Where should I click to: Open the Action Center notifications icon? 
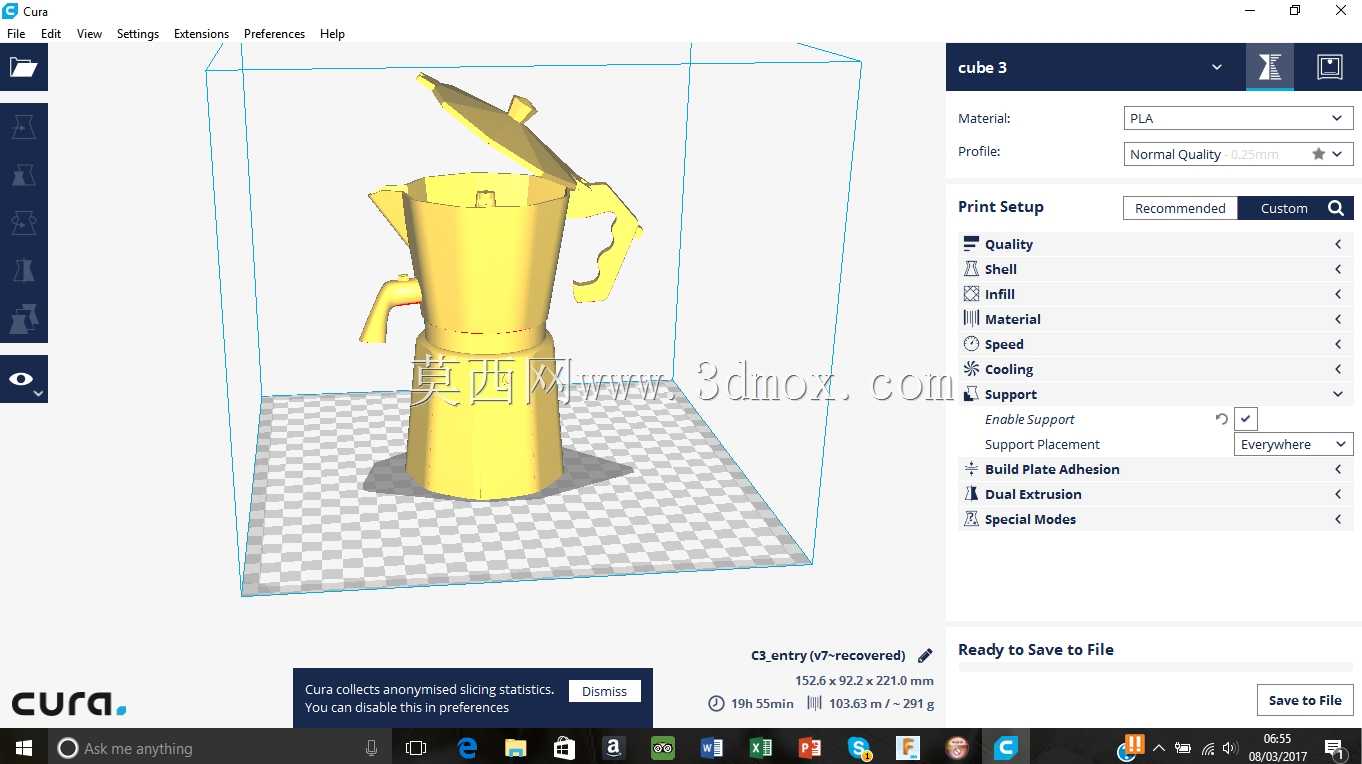(x=1334, y=748)
